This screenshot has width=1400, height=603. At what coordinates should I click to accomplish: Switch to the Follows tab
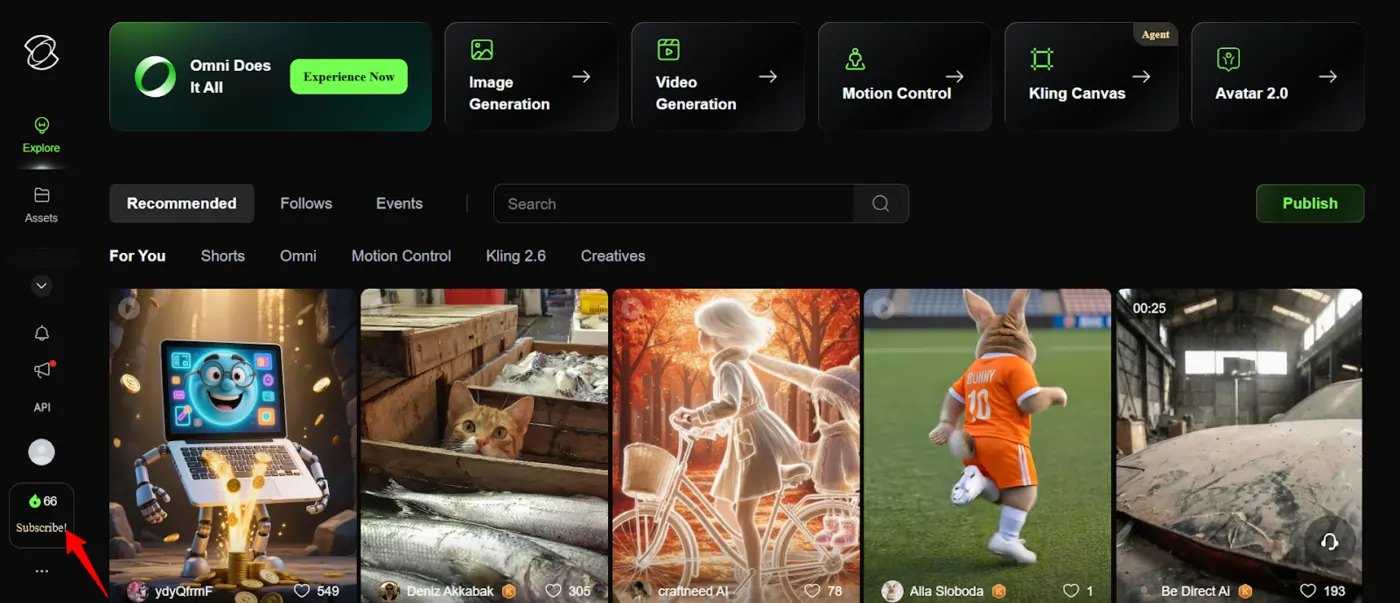click(x=306, y=203)
